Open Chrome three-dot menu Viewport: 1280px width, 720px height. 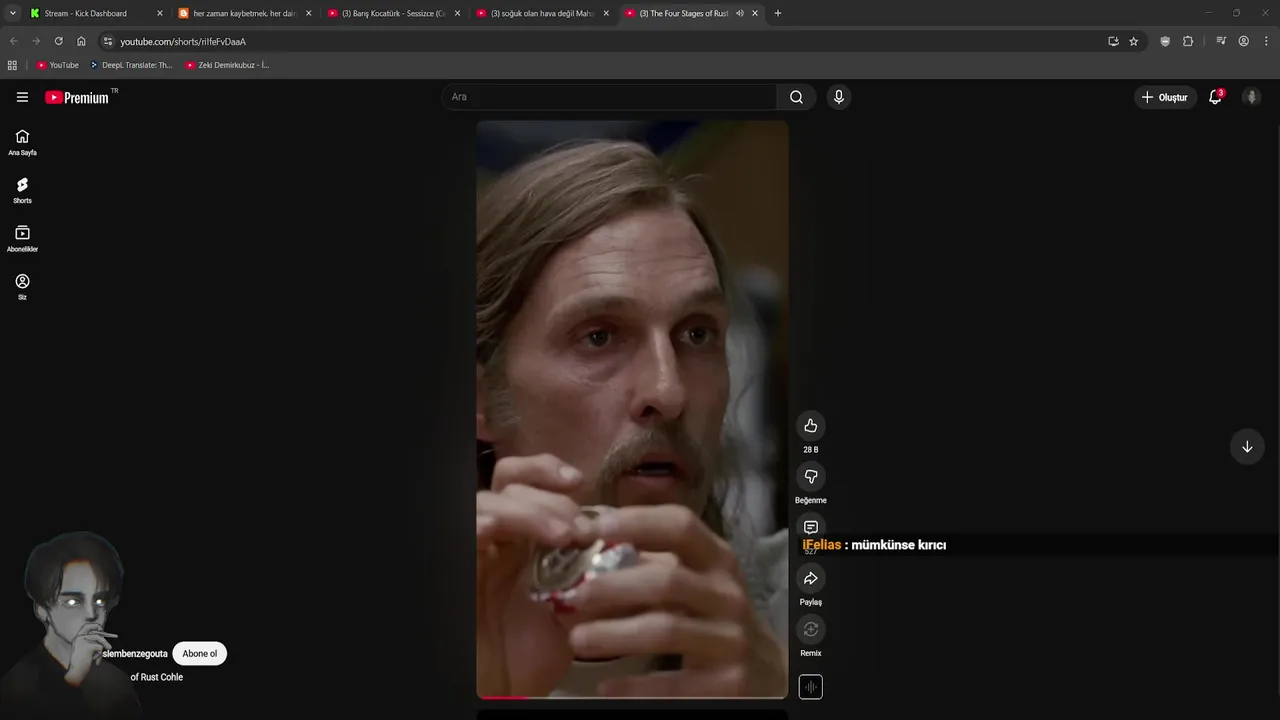click(x=1267, y=41)
